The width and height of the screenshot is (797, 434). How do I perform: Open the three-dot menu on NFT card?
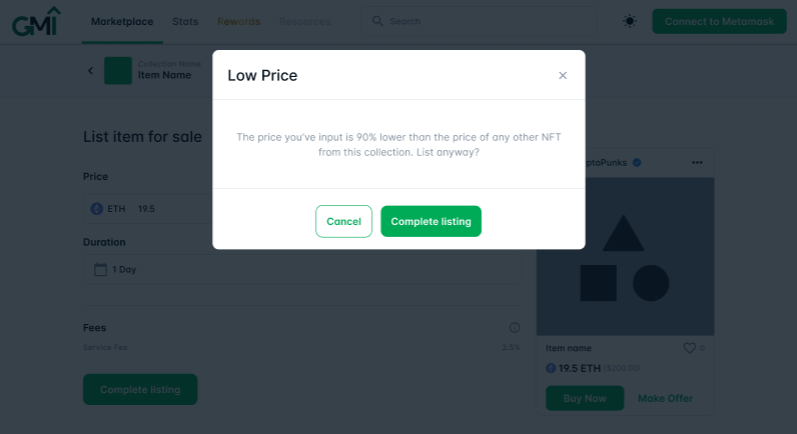[697, 163]
